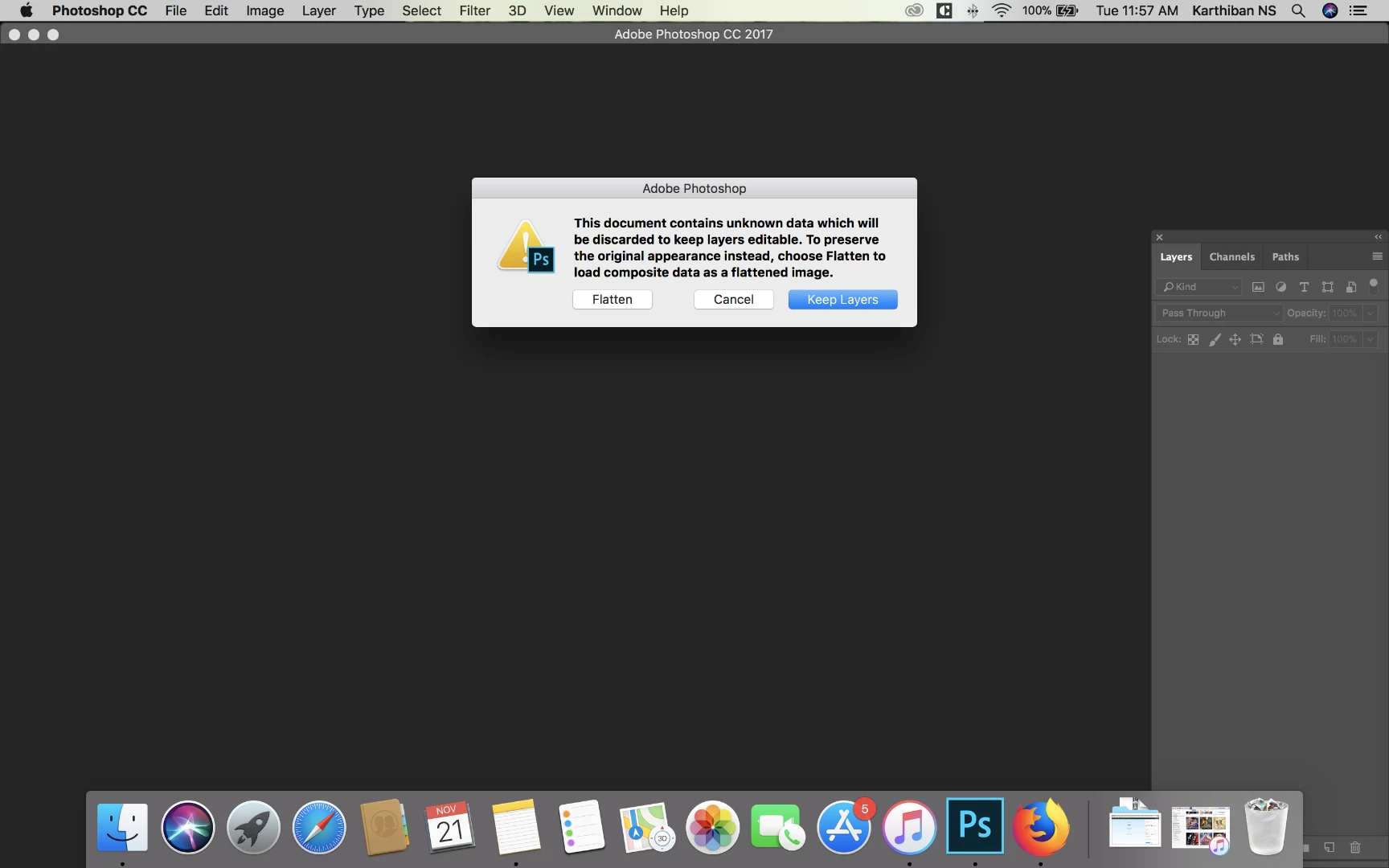Click the Keep Layers button
Screen dimensions: 1389x868
point(842,299)
